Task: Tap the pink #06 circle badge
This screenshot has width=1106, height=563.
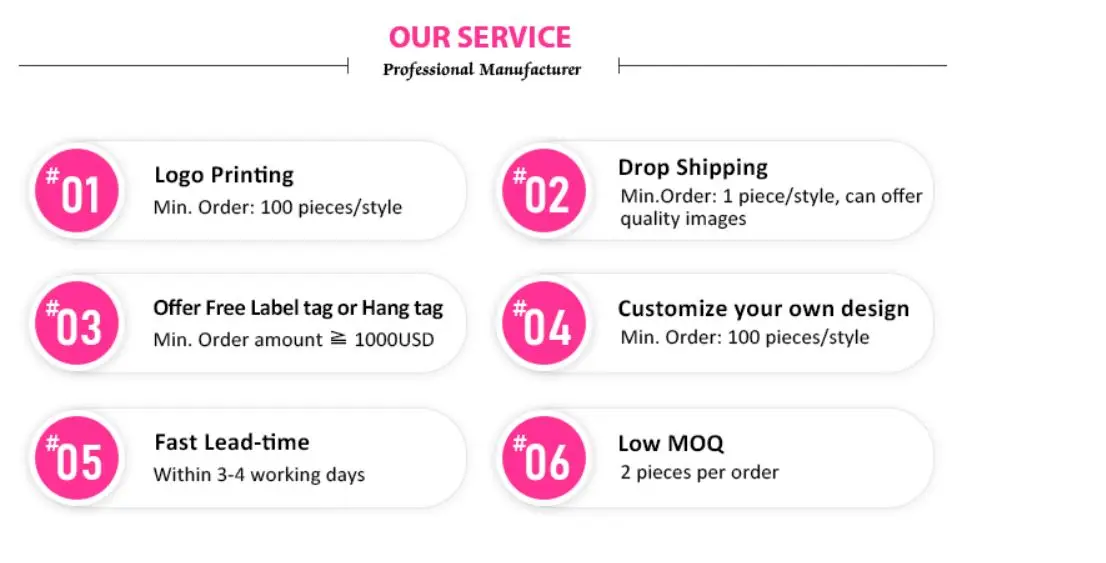Action: [542, 458]
